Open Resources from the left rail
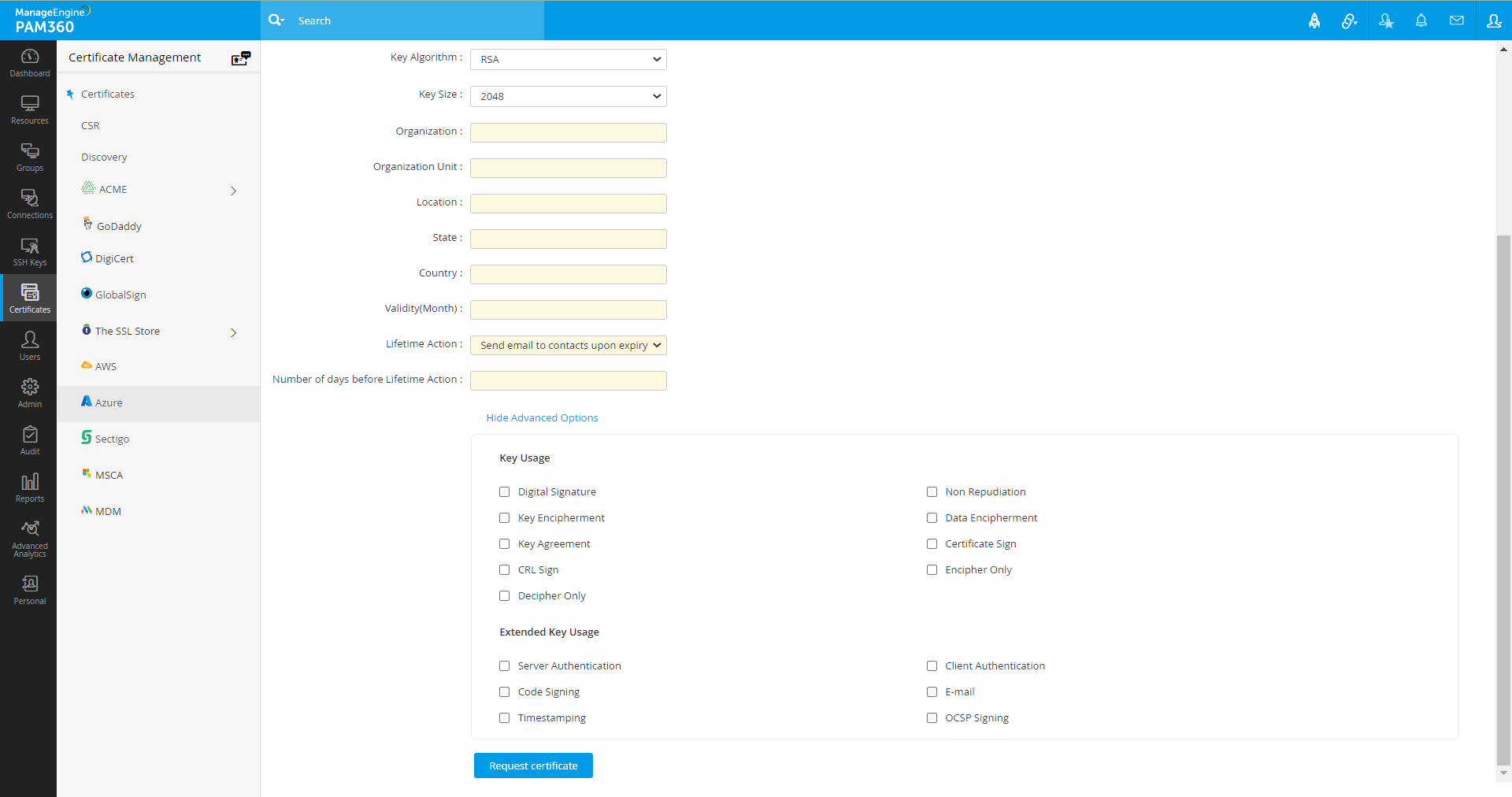The width and height of the screenshot is (1512, 797). pyautogui.click(x=30, y=109)
